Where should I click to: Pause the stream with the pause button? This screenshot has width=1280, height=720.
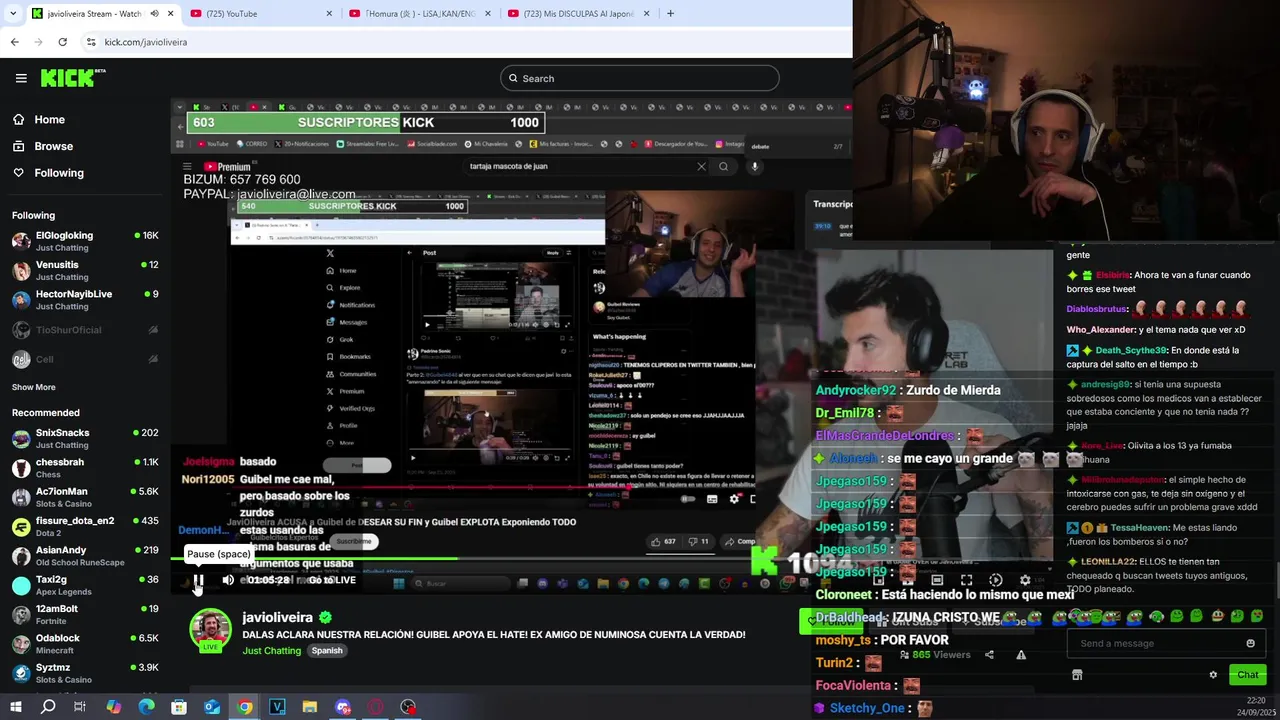(198, 580)
